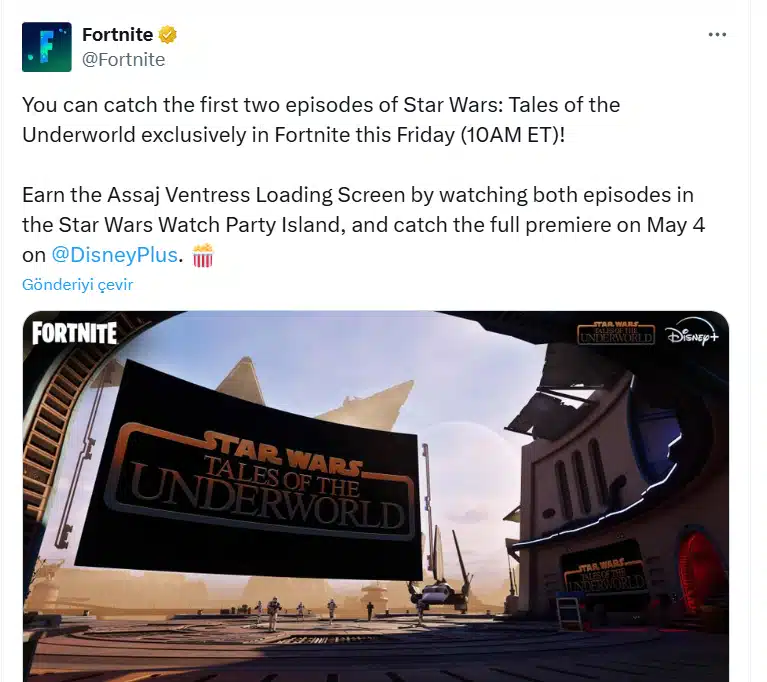Open the Fortnite profile avatar
Image resolution: width=767 pixels, height=682 pixels.
(46, 47)
